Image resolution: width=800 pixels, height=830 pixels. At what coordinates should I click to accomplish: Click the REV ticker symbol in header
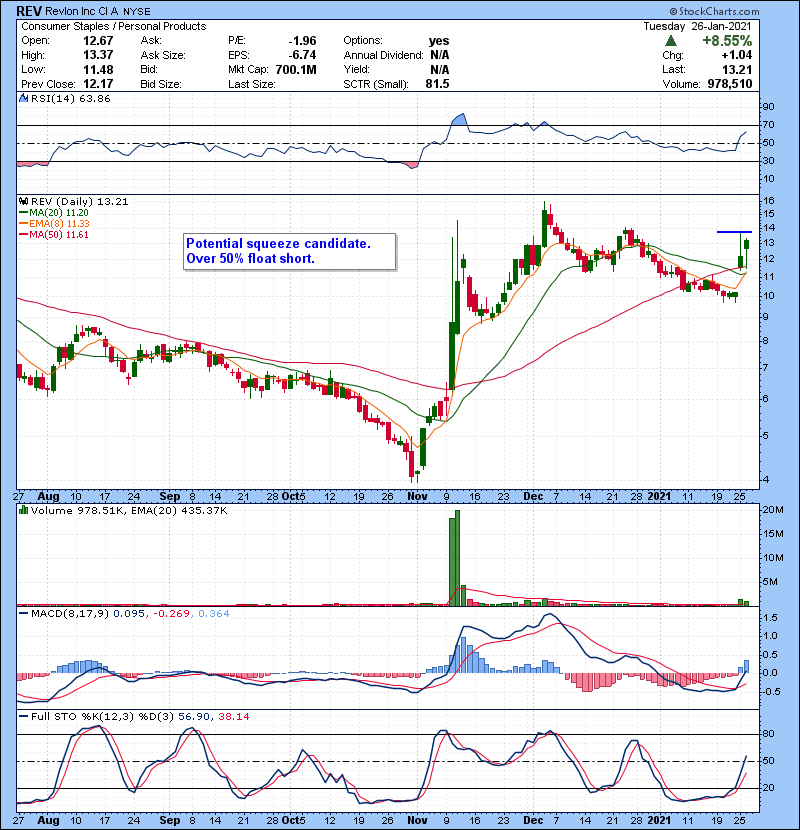(28, 10)
